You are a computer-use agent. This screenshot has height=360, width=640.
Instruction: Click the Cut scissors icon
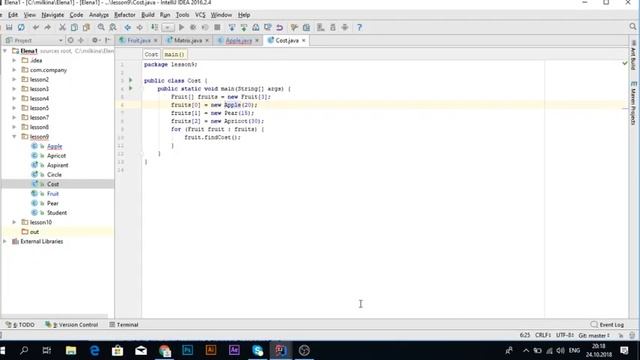62,27
